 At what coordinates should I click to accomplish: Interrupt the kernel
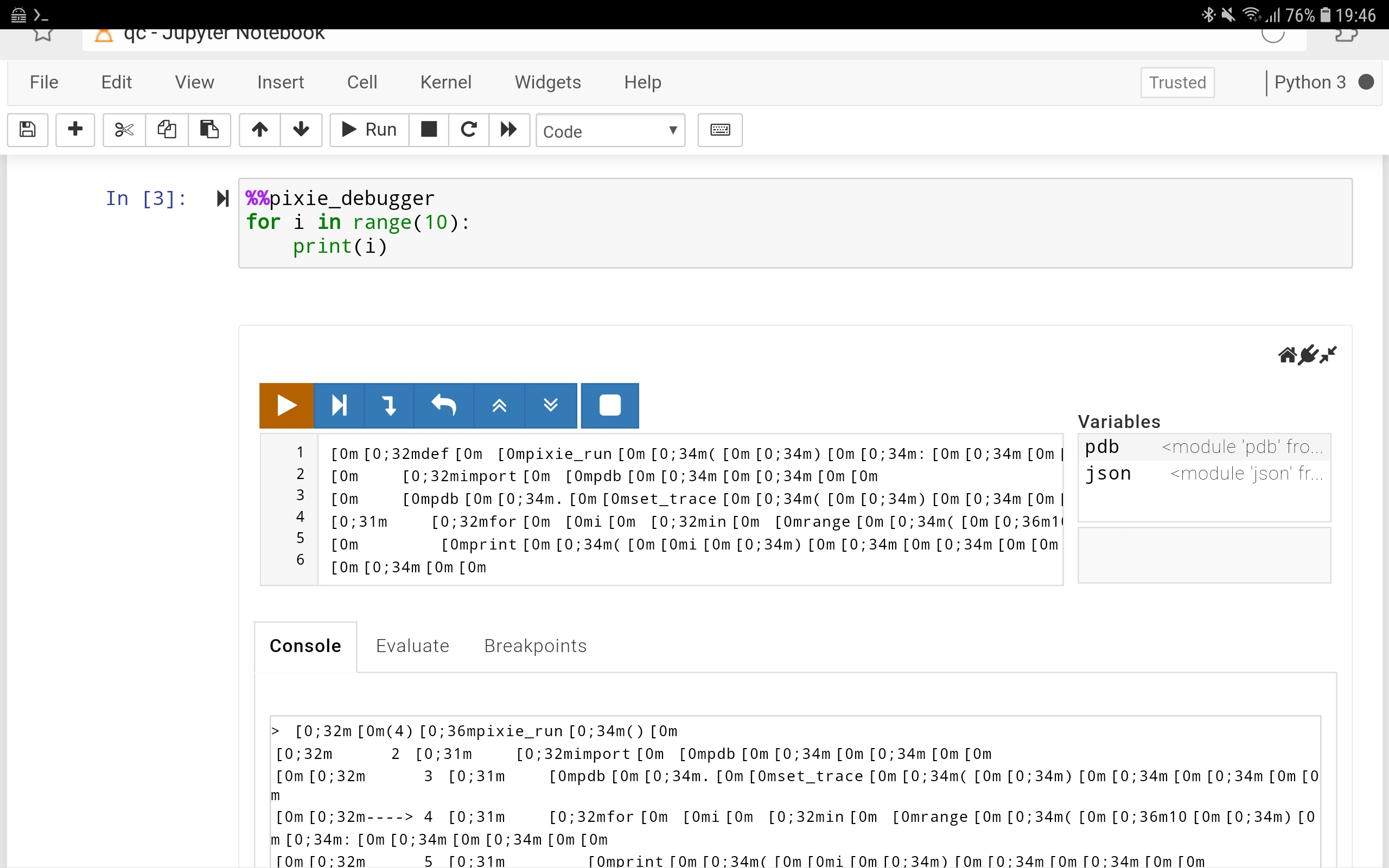coord(428,130)
